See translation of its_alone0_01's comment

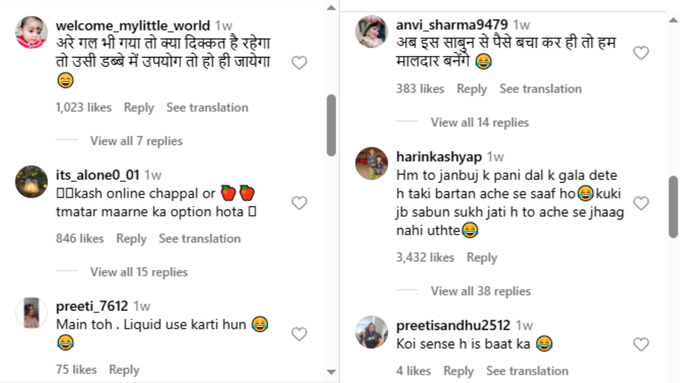199,239
